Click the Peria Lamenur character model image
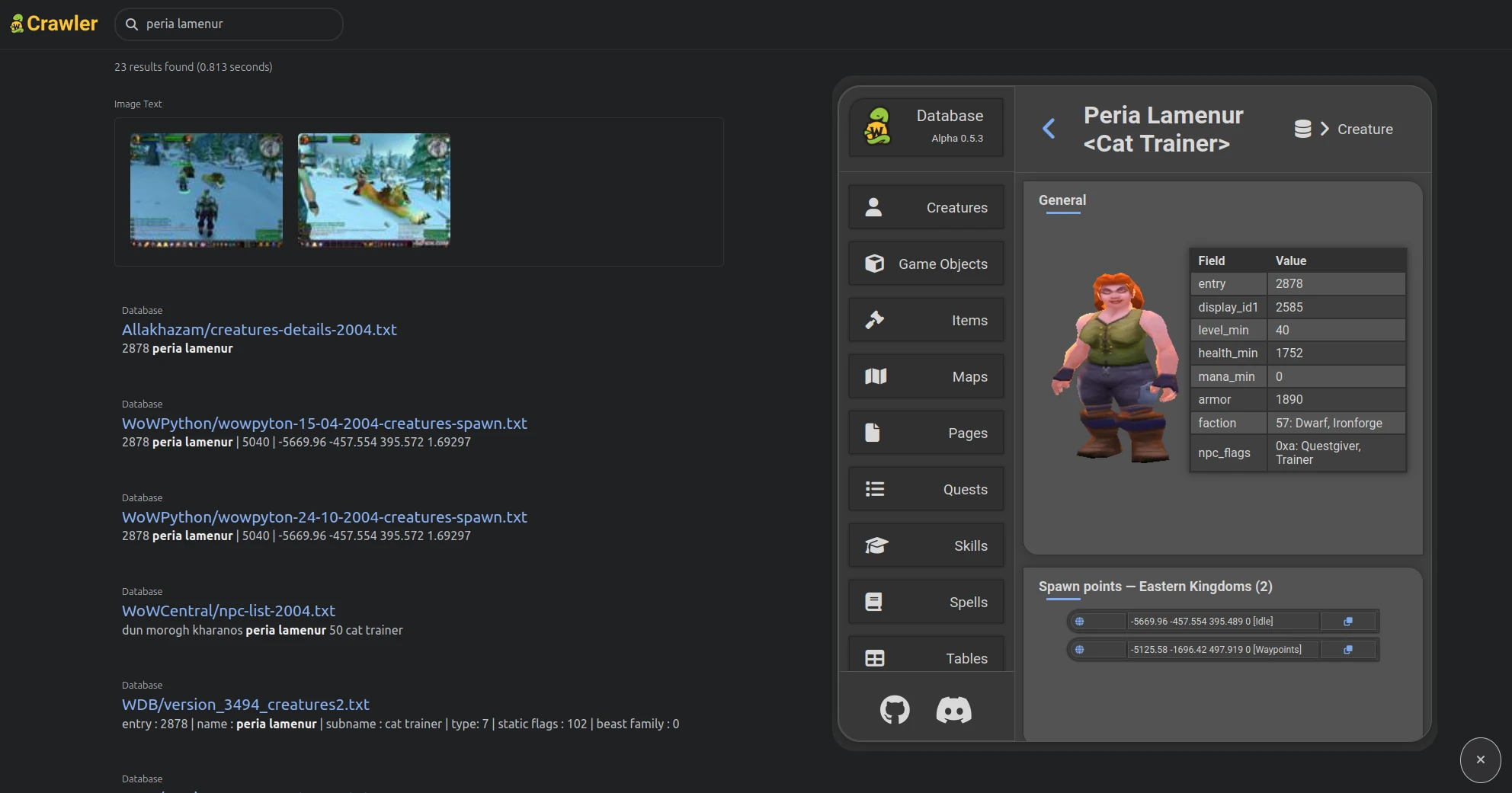 click(x=1115, y=367)
